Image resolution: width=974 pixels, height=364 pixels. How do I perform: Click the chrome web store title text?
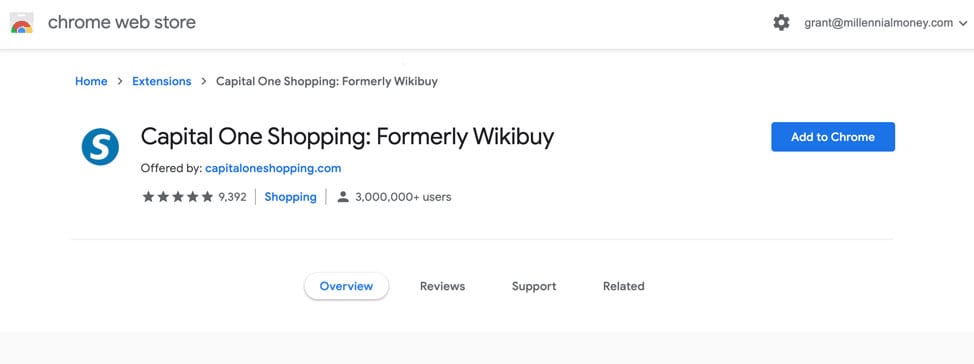click(x=122, y=22)
